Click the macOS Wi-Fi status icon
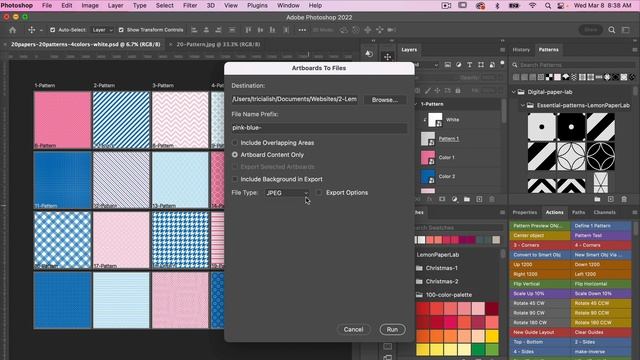The width and height of the screenshot is (640, 360). [533, 6]
